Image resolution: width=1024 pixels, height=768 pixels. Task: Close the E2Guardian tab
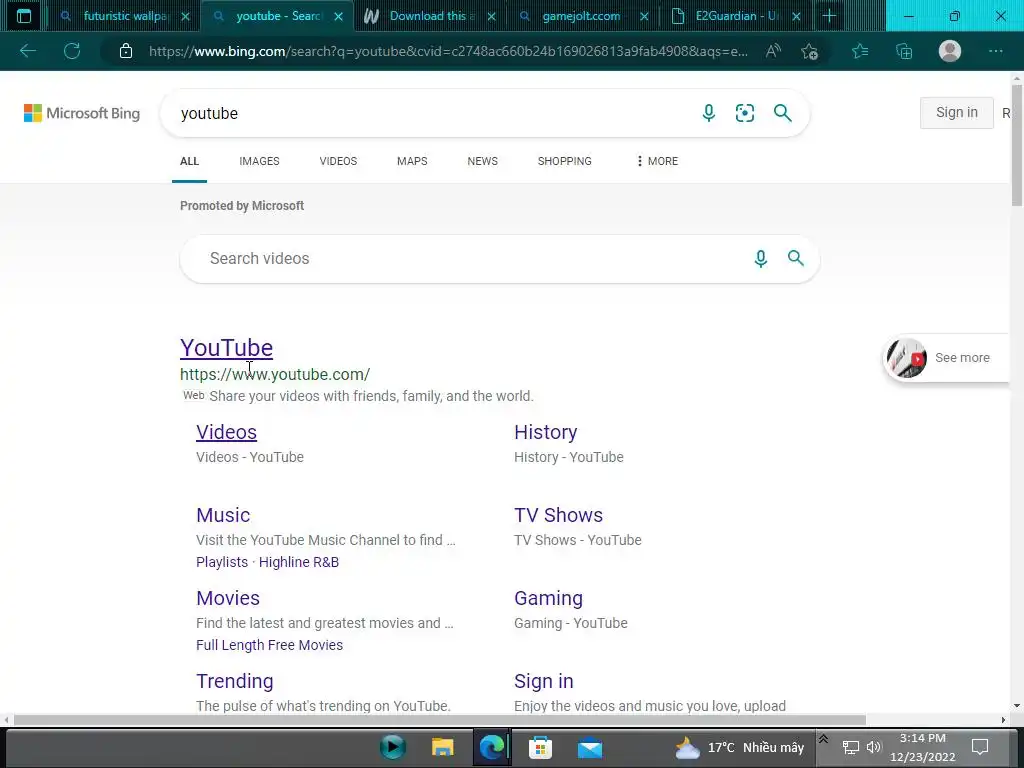tap(796, 16)
